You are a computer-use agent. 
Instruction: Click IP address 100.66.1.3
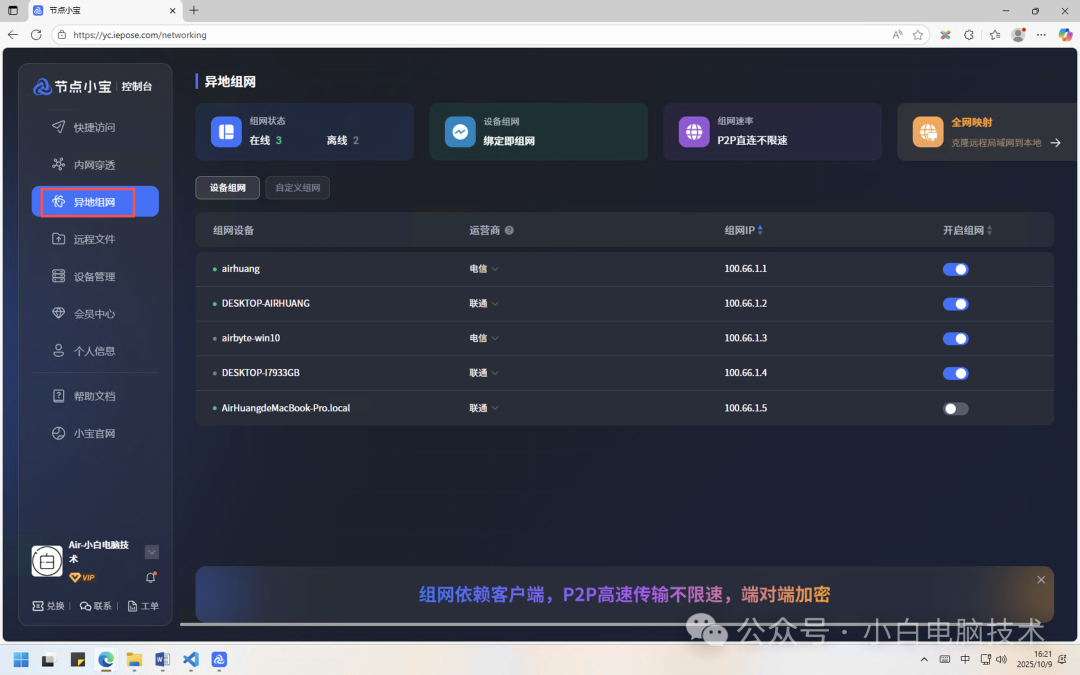745,338
